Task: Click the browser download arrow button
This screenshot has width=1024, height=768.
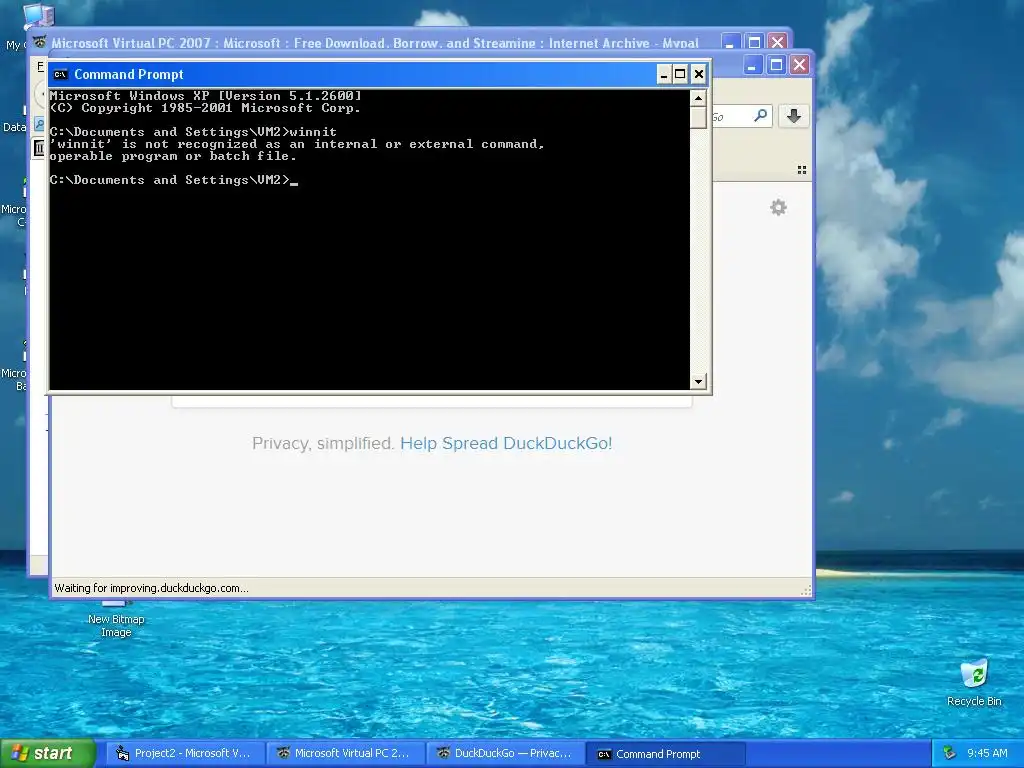Action: [793, 116]
